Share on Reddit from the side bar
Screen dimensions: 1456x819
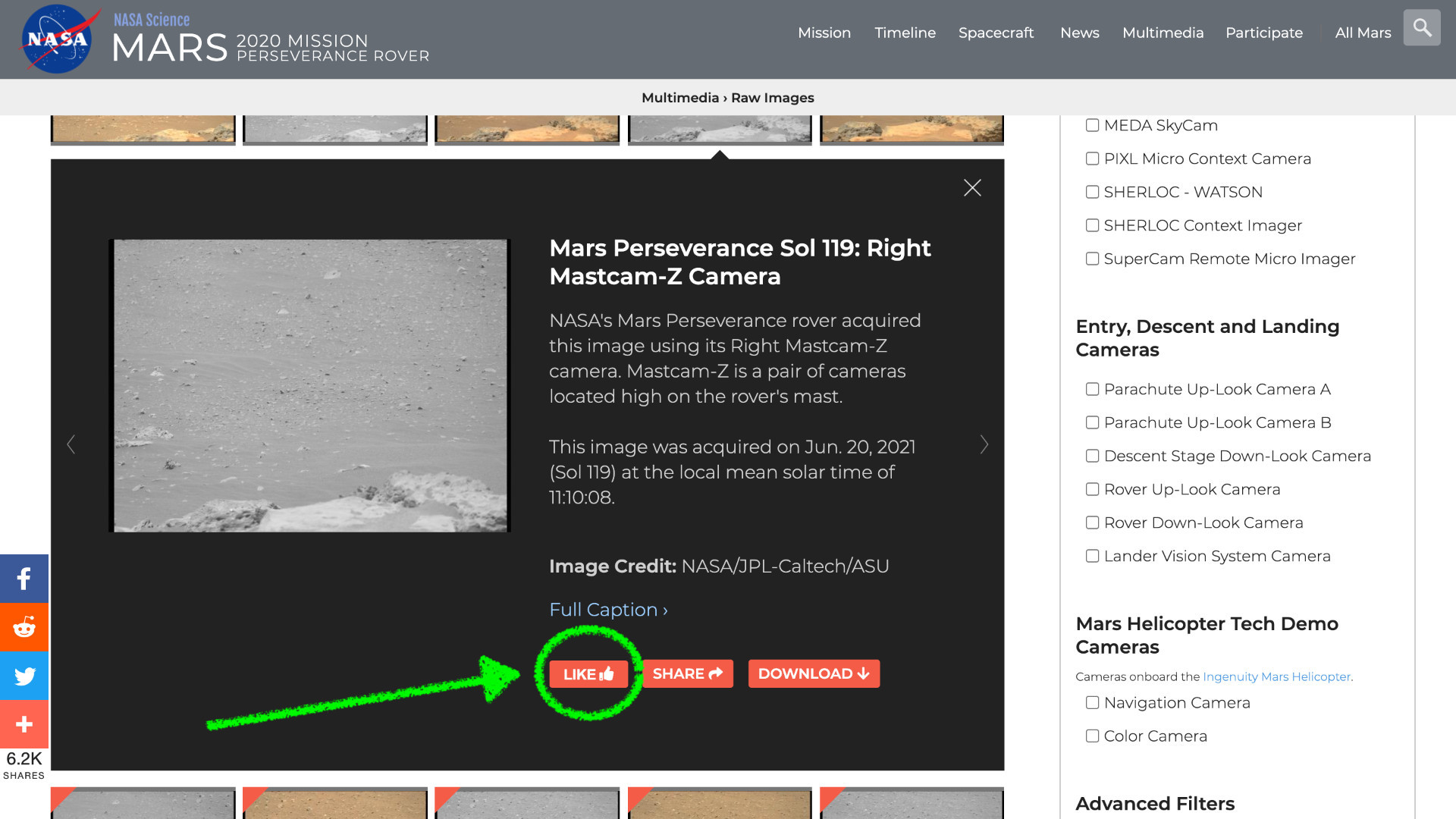coord(24,627)
